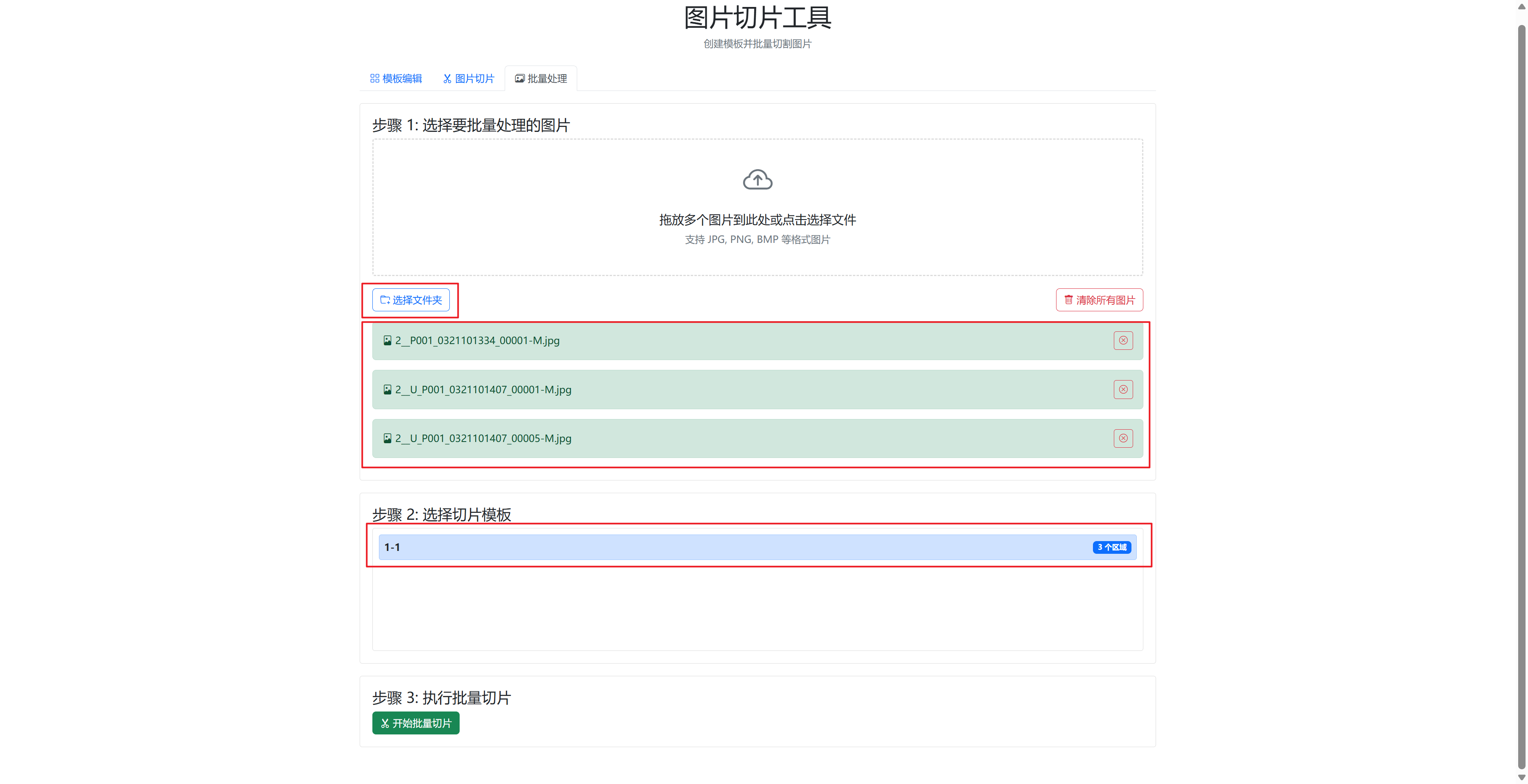Viewport: 1528px width, 784px height.
Task: Click the drag-and-drop upload area text
Action: 757,220
